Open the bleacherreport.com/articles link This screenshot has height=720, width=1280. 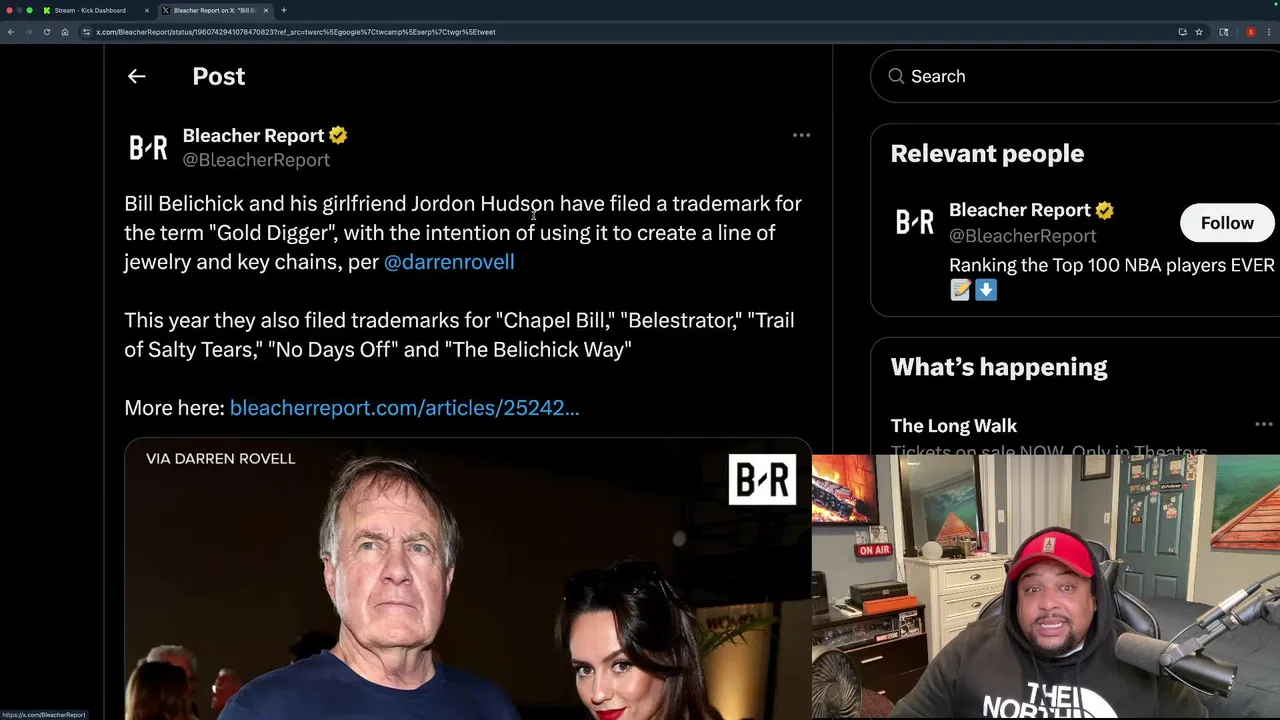click(404, 408)
